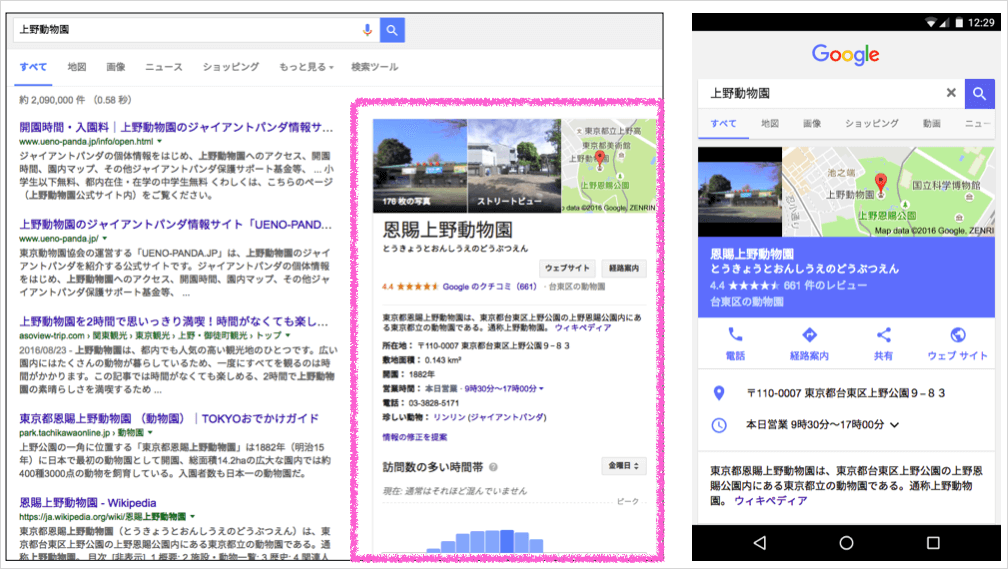Click the ウィキペディア link in desktop panel

[583, 328]
